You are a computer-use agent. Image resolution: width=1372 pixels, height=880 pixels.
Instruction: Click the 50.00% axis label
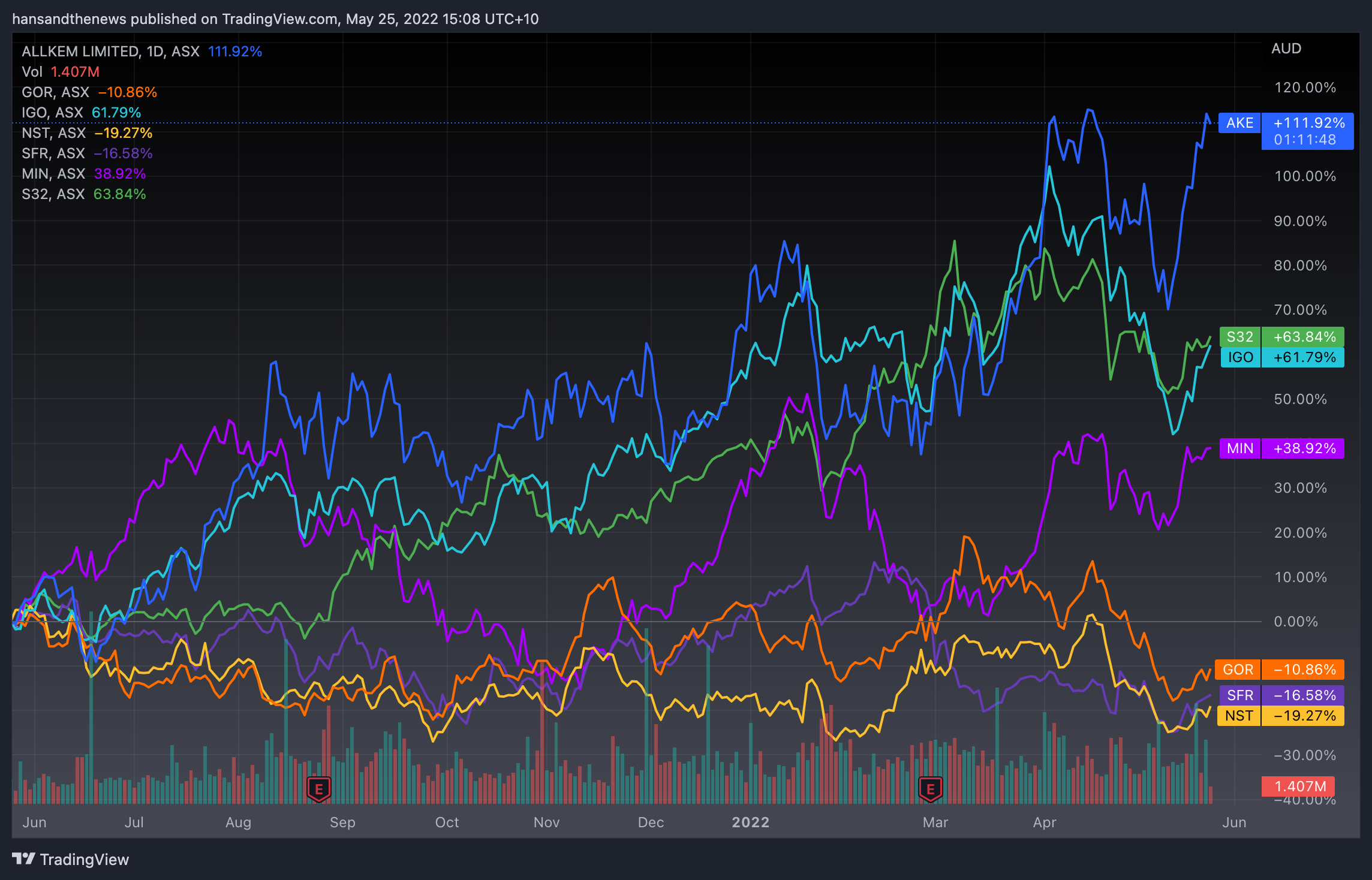1301,399
